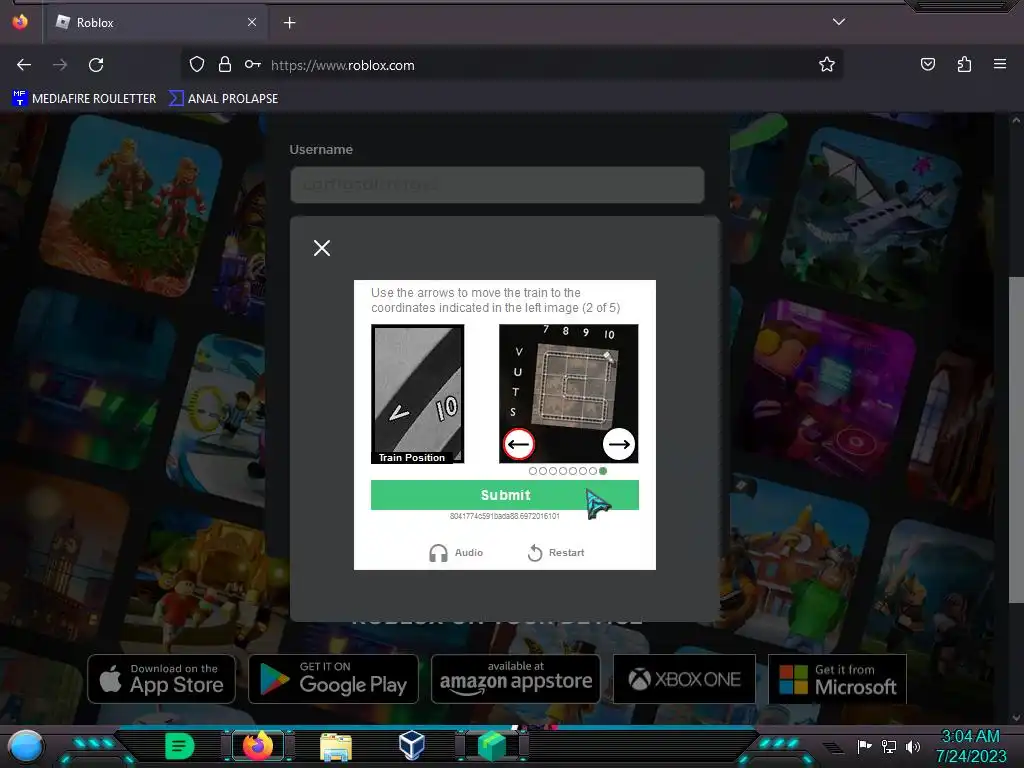Open the Pocket save icon
Image resolution: width=1024 pixels, height=768 pixels.
(x=927, y=64)
